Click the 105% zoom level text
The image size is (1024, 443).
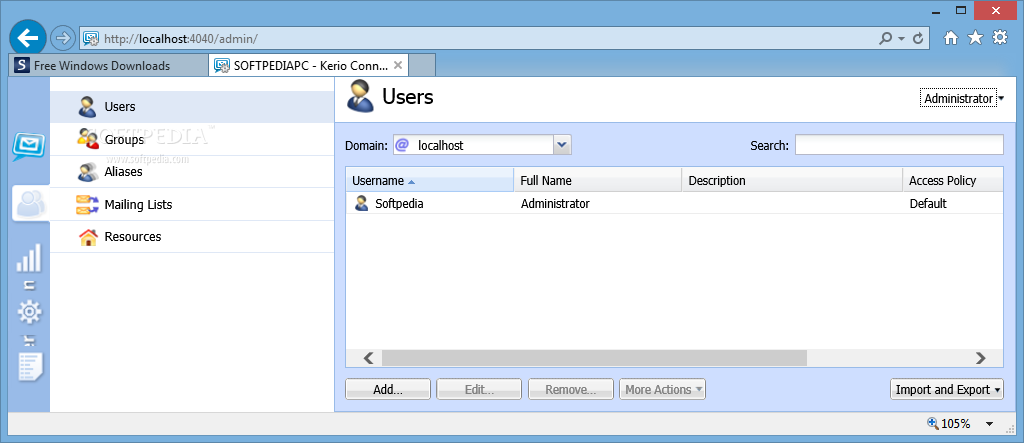tap(955, 424)
